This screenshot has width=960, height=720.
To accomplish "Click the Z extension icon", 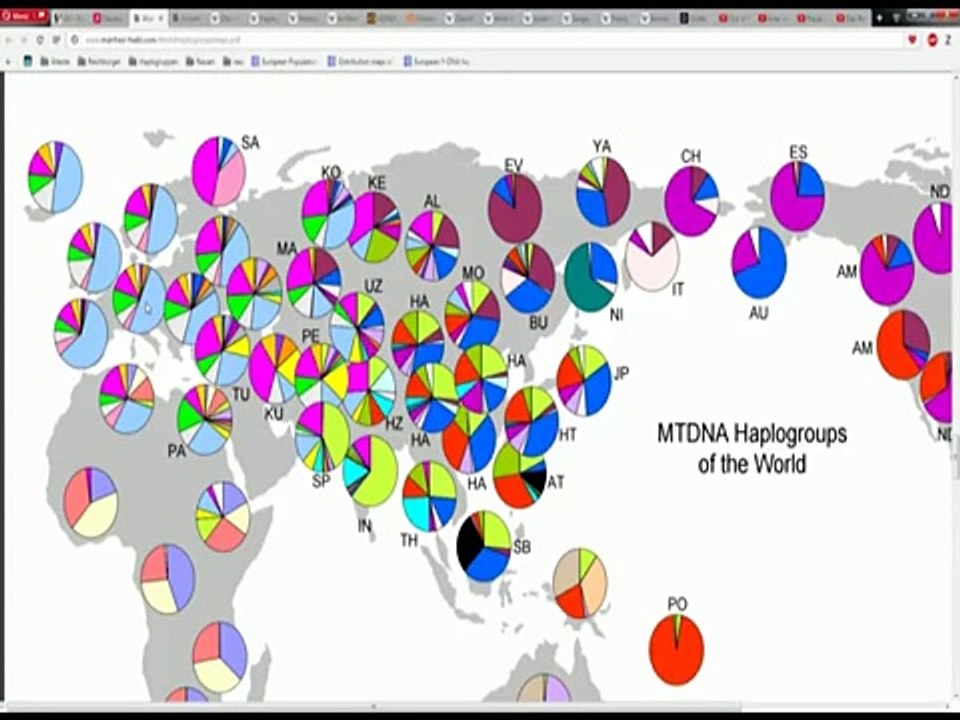I will (949, 40).
